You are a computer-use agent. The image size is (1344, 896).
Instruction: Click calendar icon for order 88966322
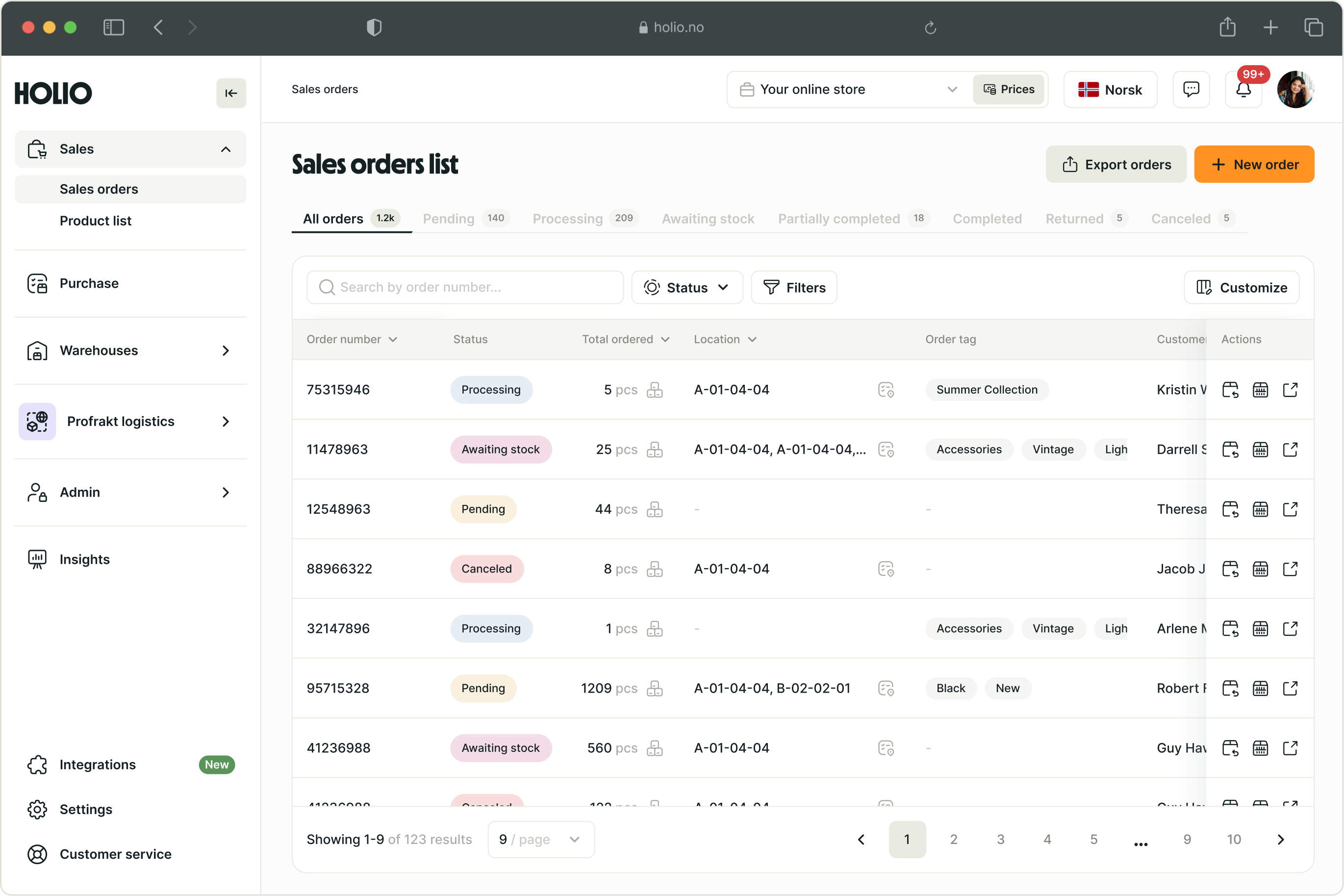click(1260, 569)
